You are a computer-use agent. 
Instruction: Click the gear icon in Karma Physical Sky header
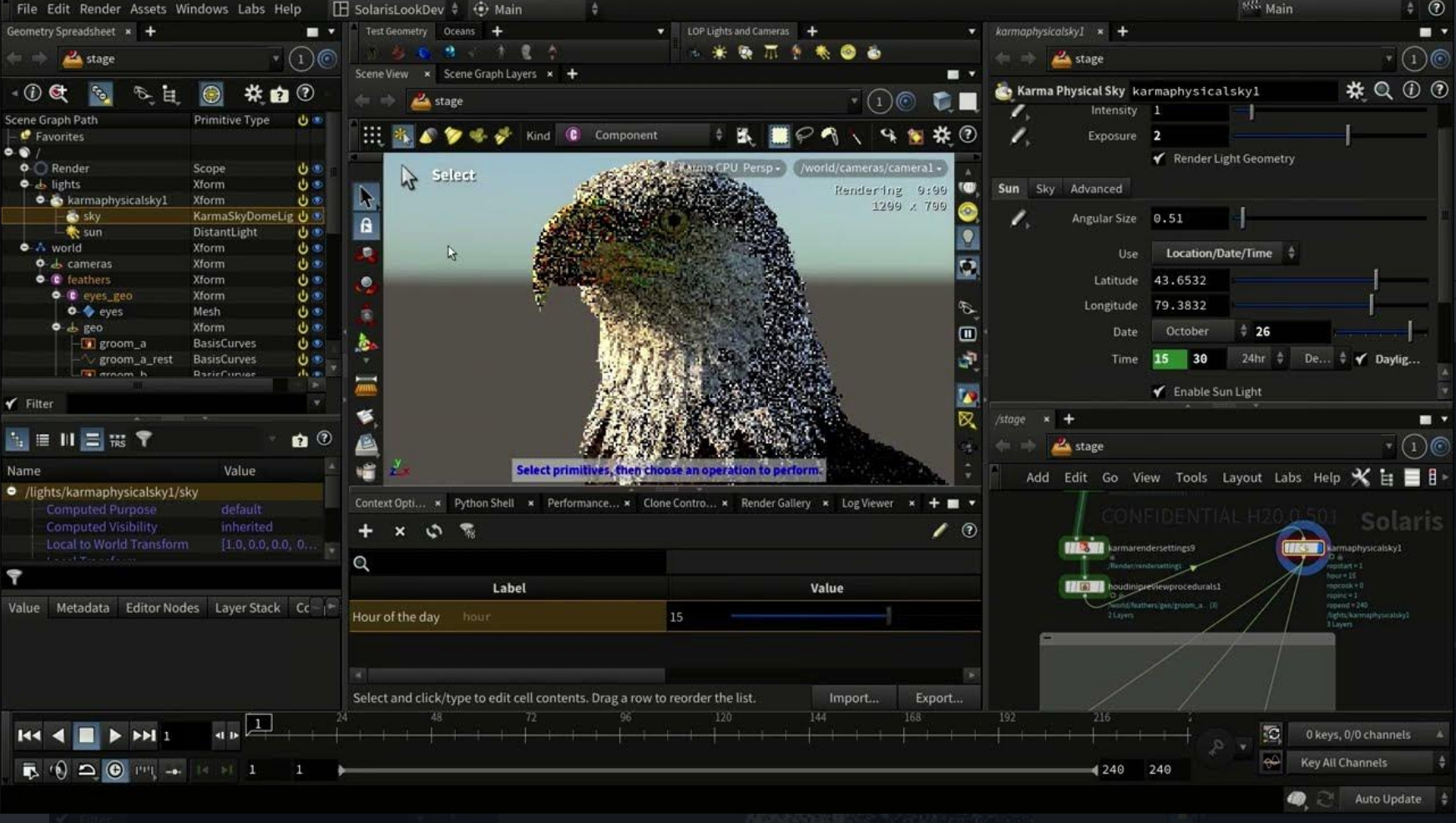[x=1354, y=90]
